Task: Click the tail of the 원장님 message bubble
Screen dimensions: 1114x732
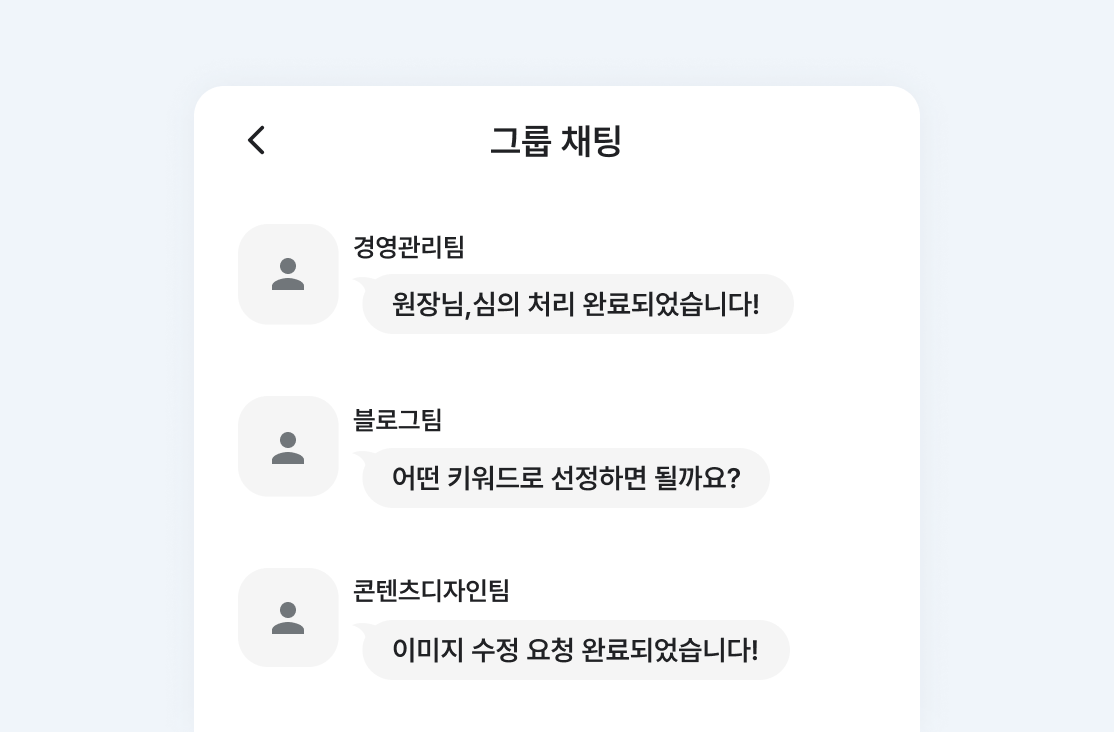Action: click(360, 282)
